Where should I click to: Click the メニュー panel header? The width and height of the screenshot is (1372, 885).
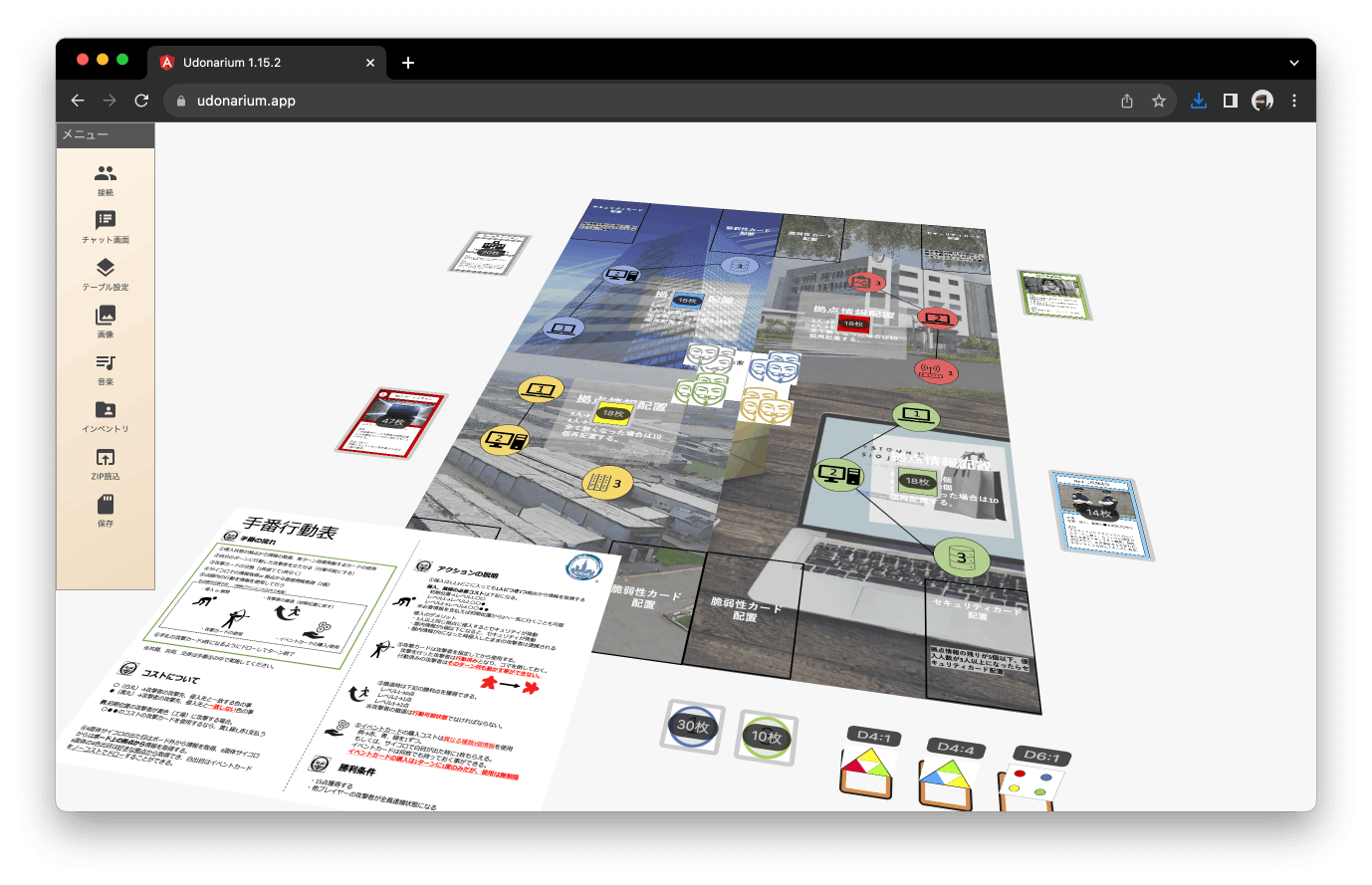pyautogui.click(x=106, y=135)
